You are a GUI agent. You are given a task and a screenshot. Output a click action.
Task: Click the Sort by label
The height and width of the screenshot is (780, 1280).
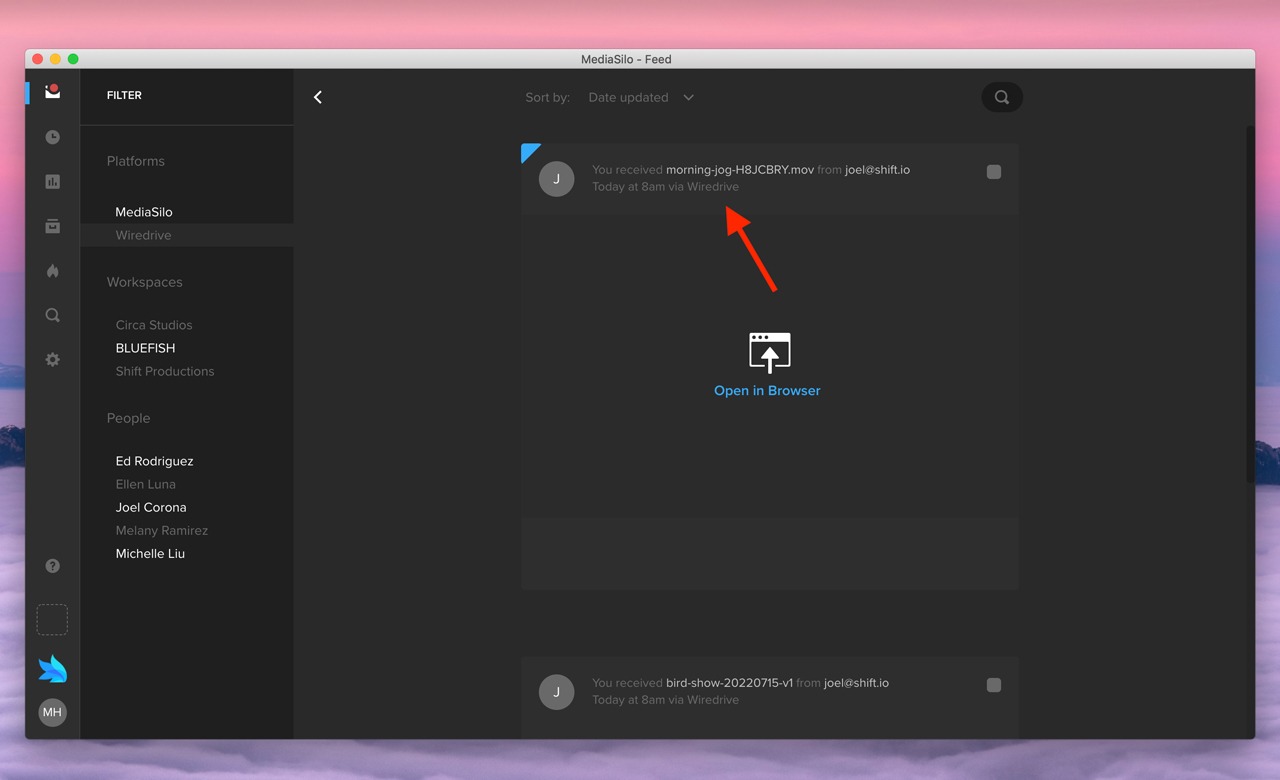[x=548, y=97]
